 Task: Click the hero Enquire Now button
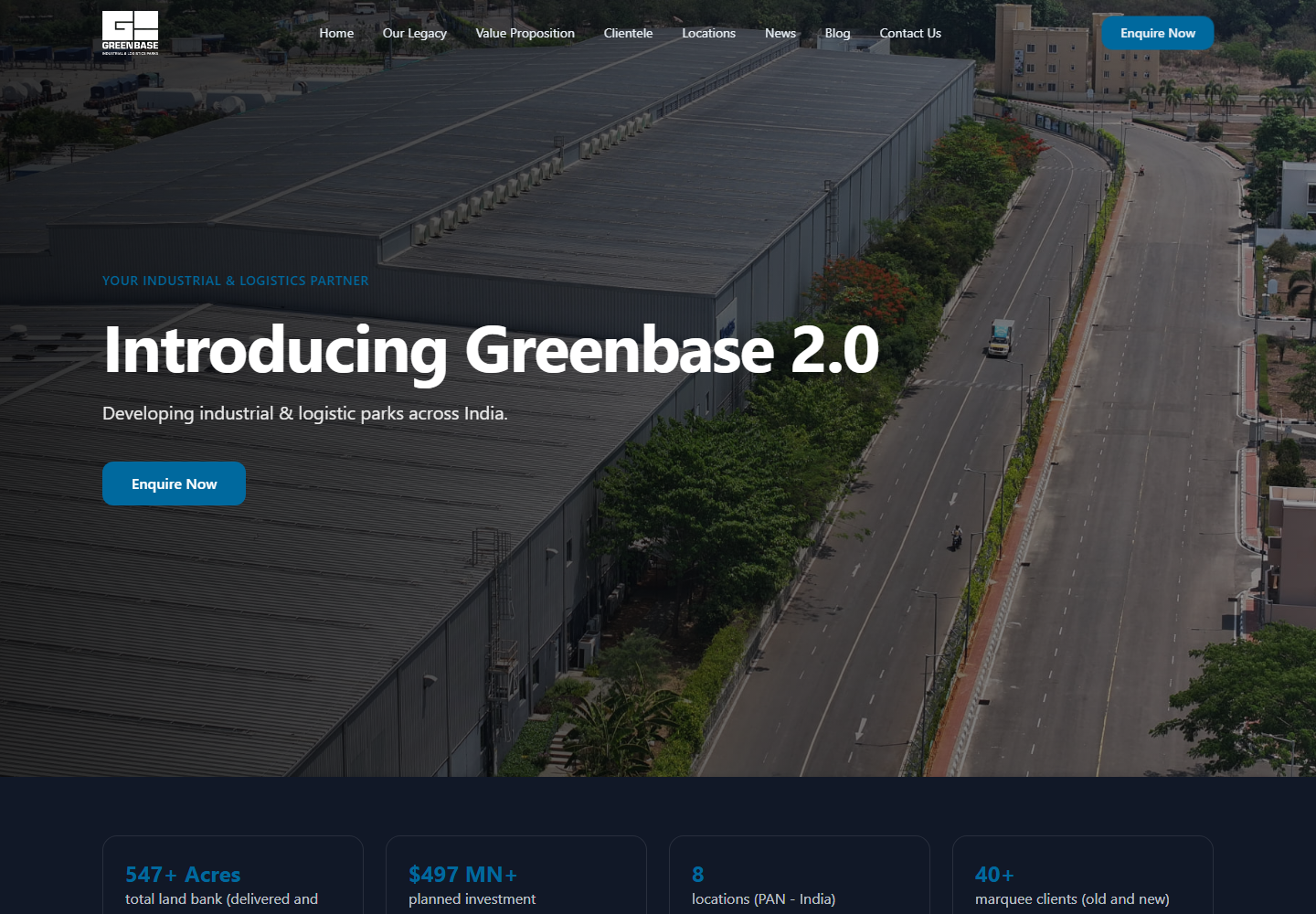pyautogui.click(x=174, y=484)
